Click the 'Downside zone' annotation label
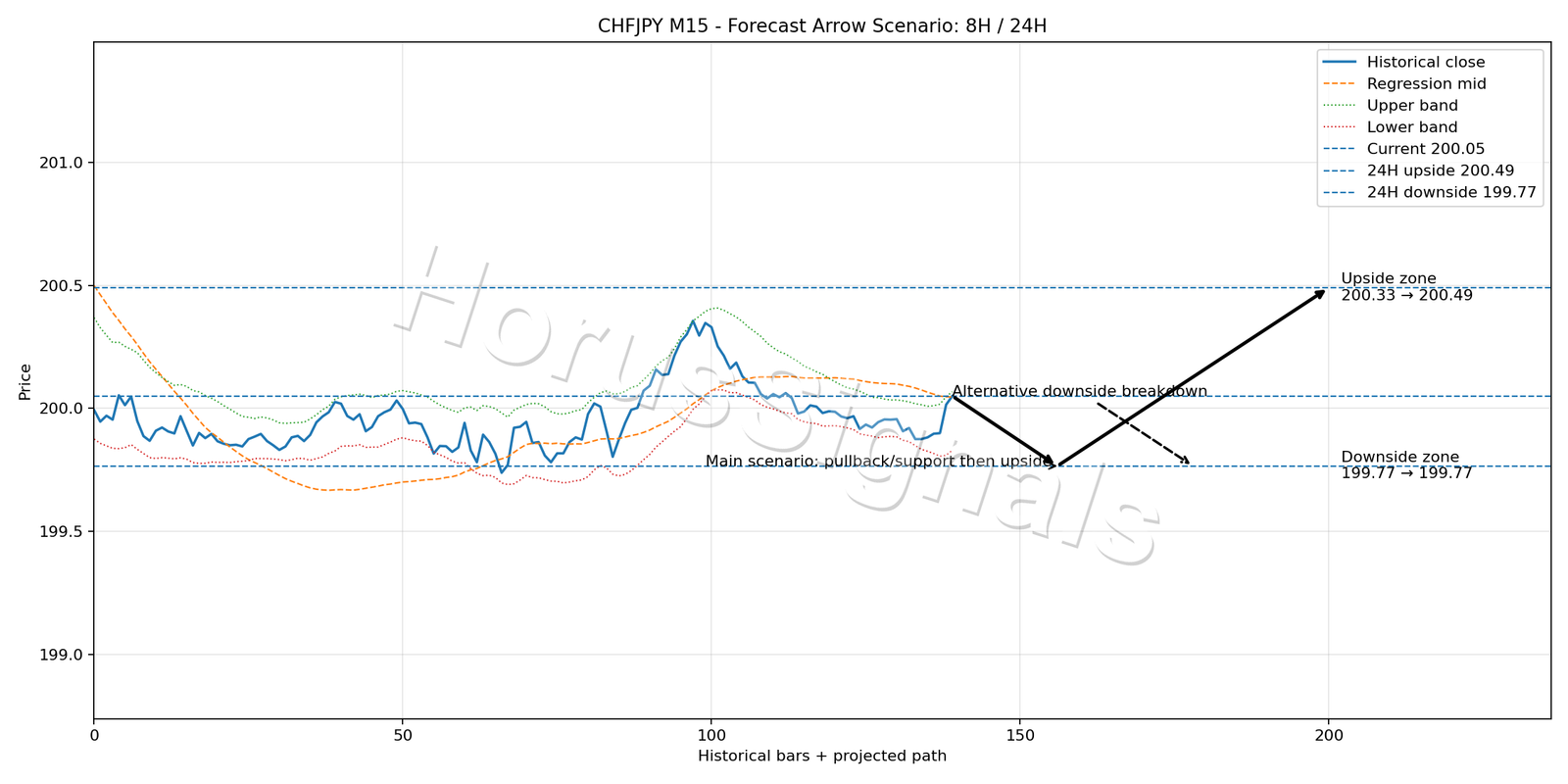 coord(1399,458)
